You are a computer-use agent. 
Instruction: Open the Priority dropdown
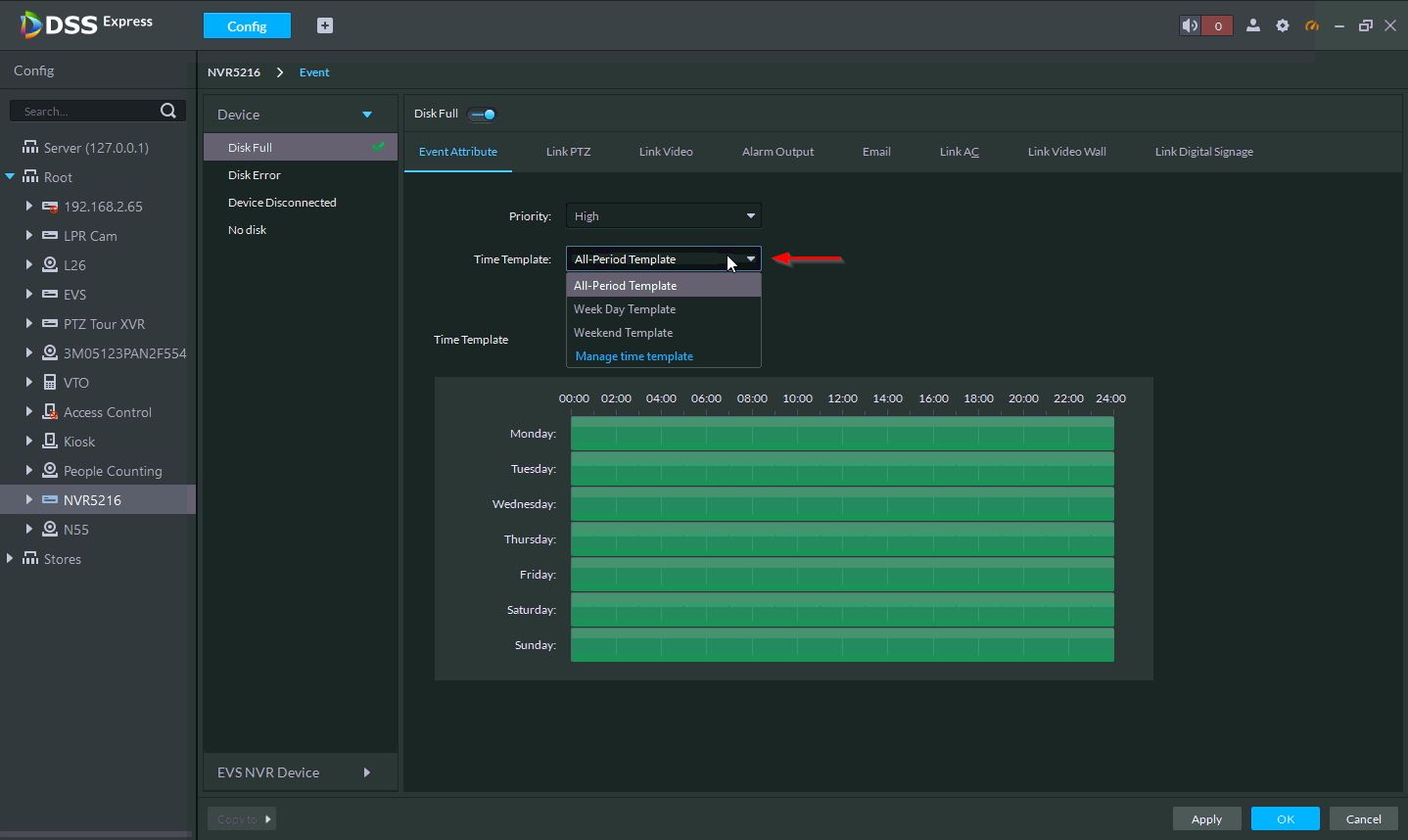(x=663, y=216)
